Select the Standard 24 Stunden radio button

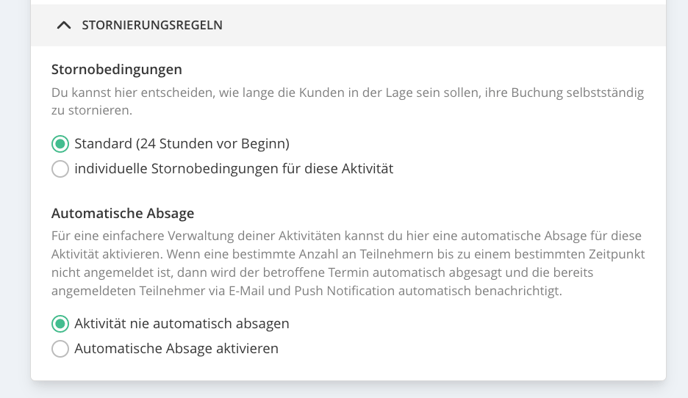[x=60, y=144]
